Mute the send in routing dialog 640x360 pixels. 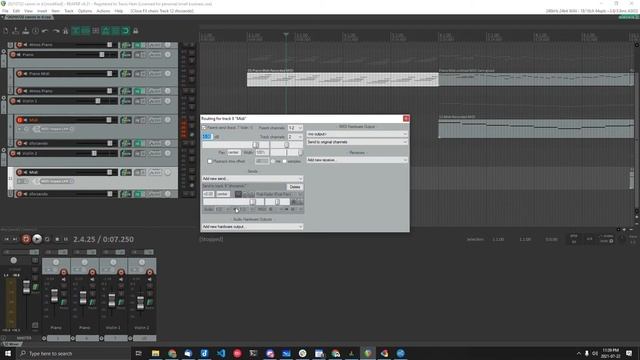[238, 194]
